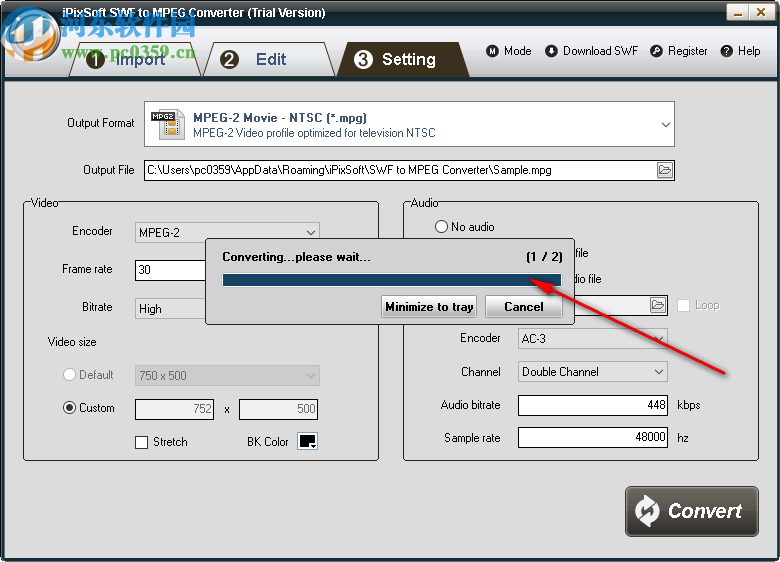The width and height of the screenshot is (780, 562).
Task: Click the Help question mark icon
Action: [727, 51]
